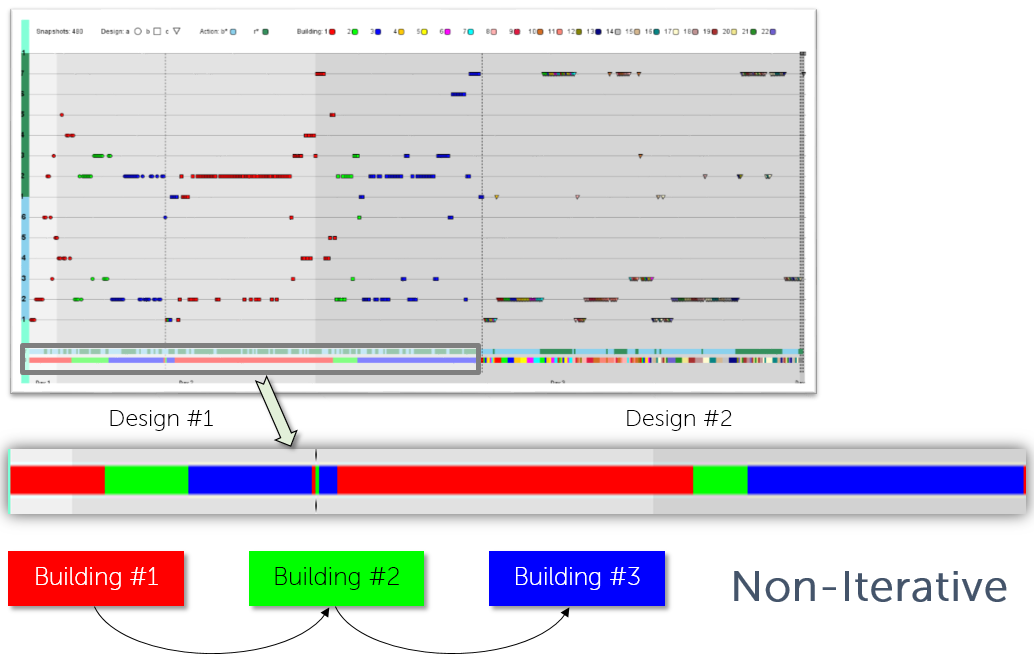Select the Action b* light blue swatch
Screen dimensions: 1034x662
233,32
